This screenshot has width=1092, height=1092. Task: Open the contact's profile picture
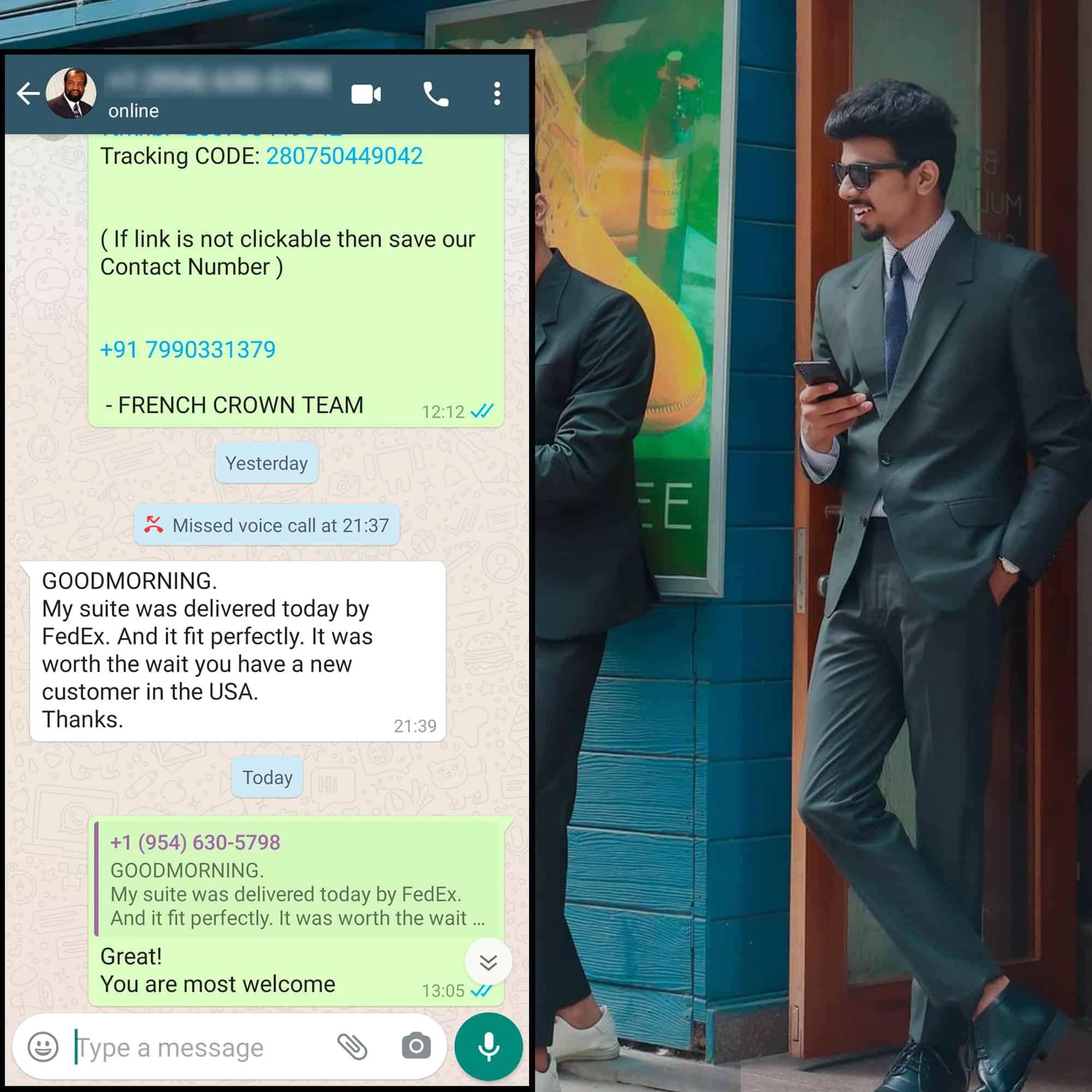pyautogui.click(x=70, y=93)
